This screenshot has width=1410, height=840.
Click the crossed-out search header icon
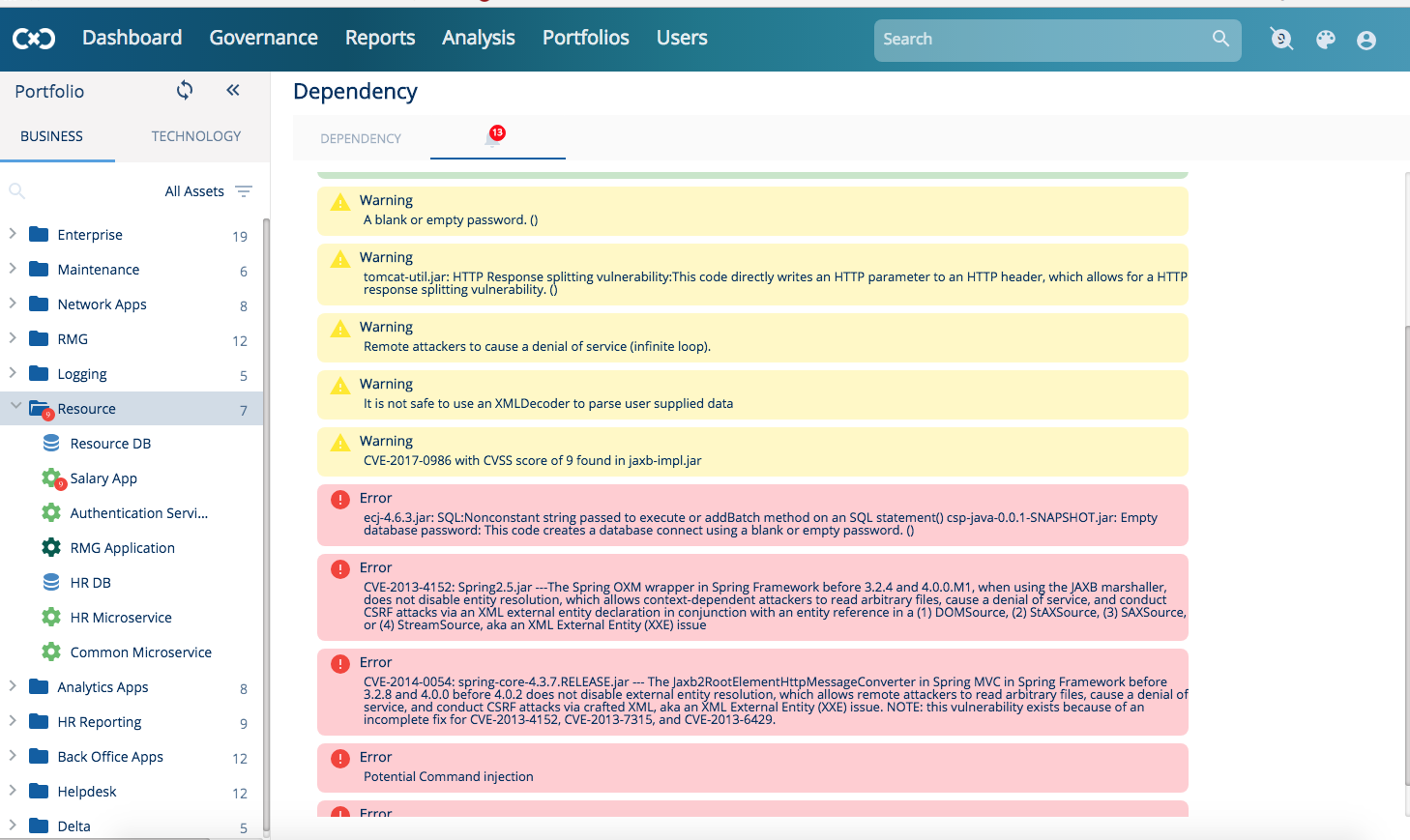1280,40
